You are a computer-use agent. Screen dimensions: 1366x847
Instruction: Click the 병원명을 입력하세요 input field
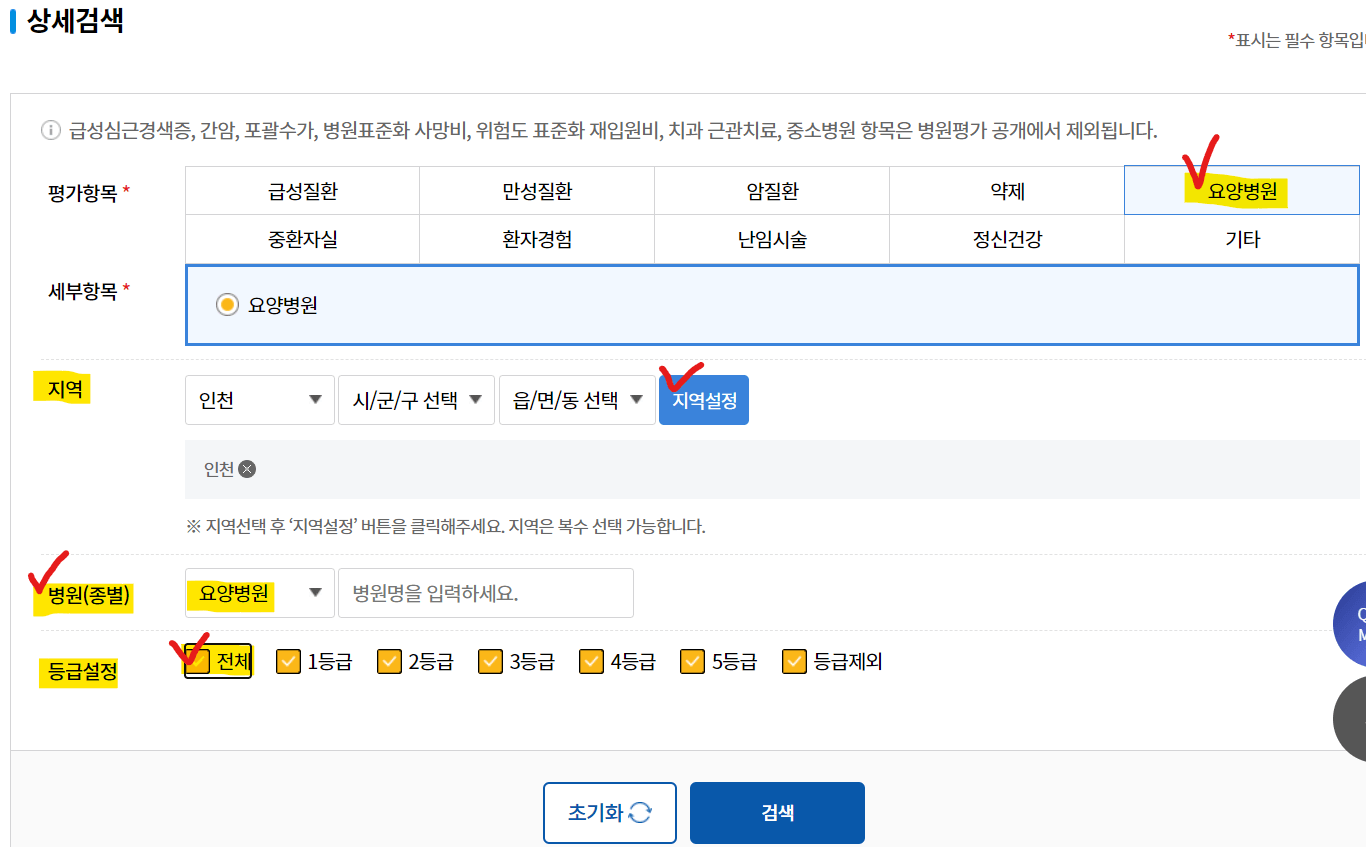486,593
